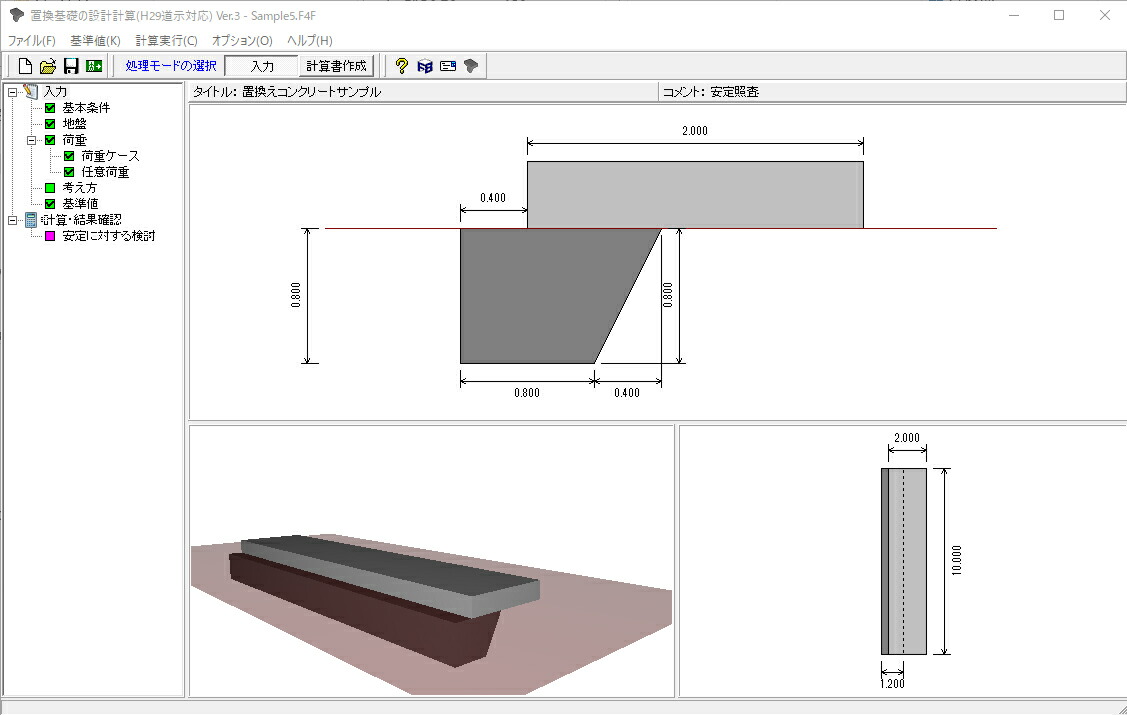Toggle the 地盤 green checkbox
The width and height of the screenshot is (1127, 715).
pyautogui.click(x=50, y=124)
